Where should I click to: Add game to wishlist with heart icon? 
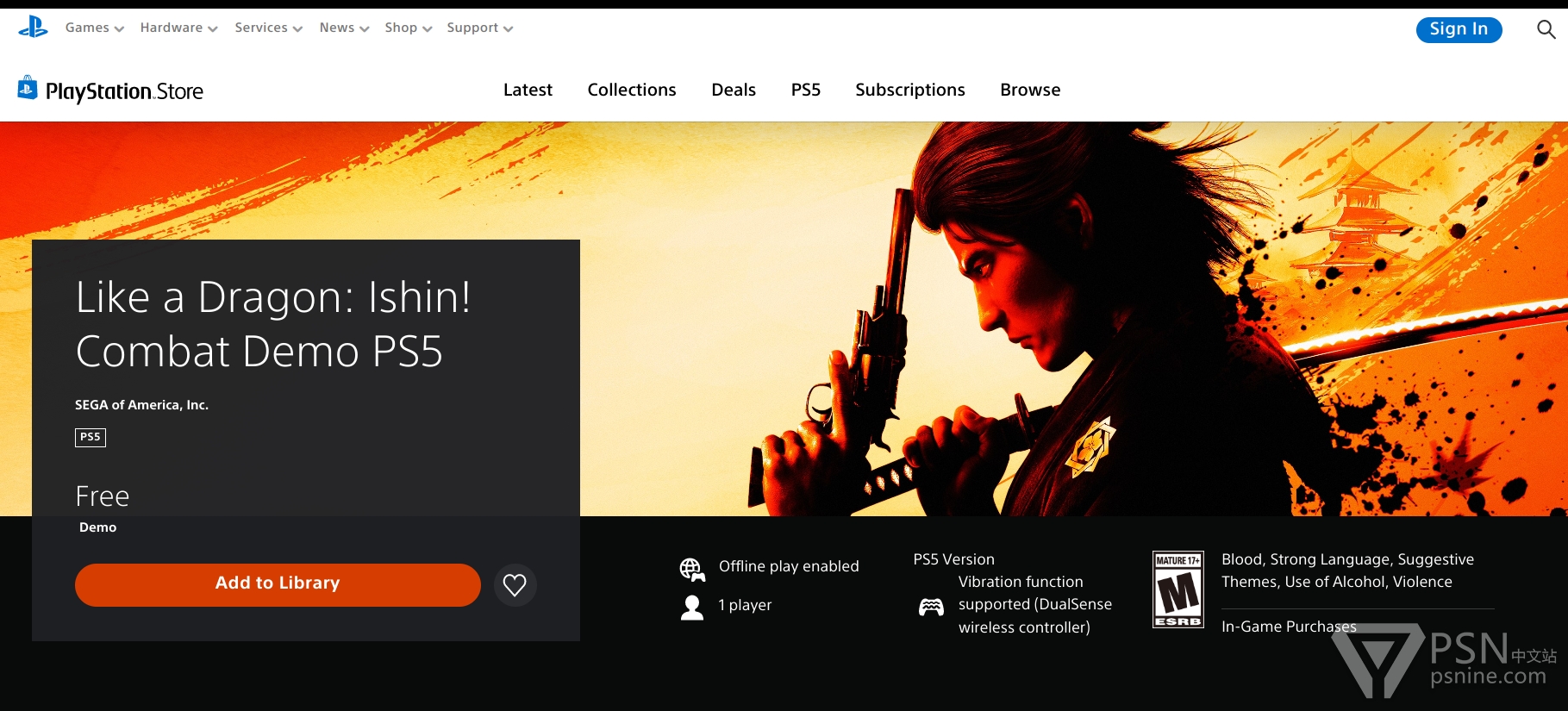pos(515,585)
